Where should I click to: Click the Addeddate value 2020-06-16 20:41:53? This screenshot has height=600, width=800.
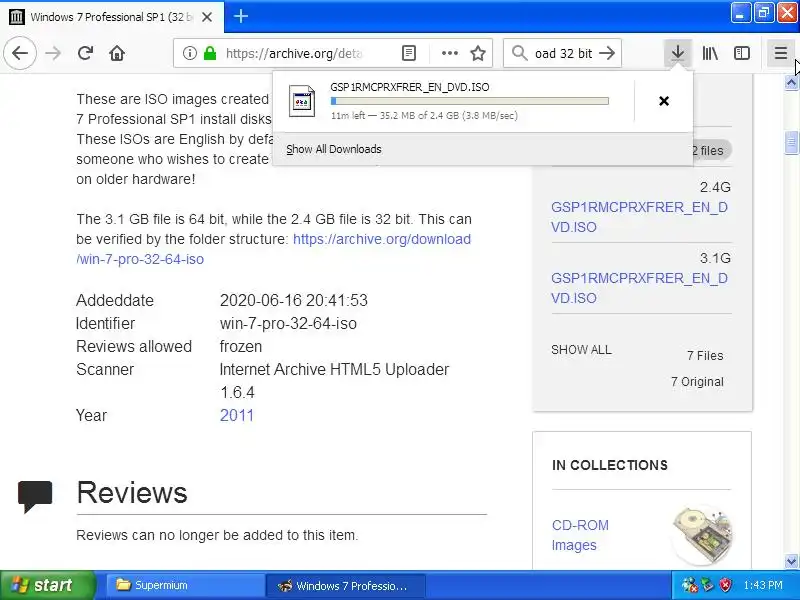[294, 300]
